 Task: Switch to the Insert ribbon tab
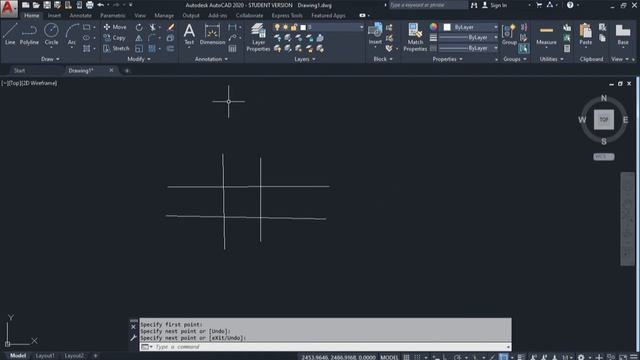(54, 16)
